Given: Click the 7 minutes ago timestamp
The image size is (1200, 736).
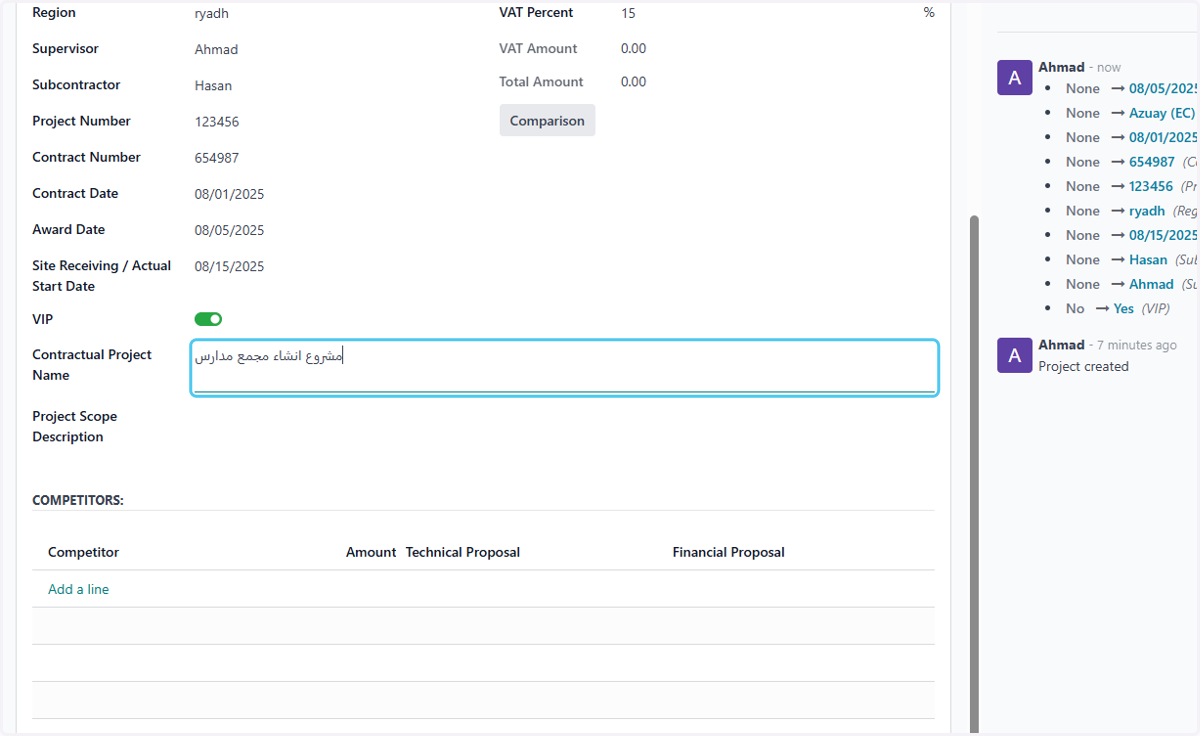Looking at the screenshot, I should [x=1137, y=346].
